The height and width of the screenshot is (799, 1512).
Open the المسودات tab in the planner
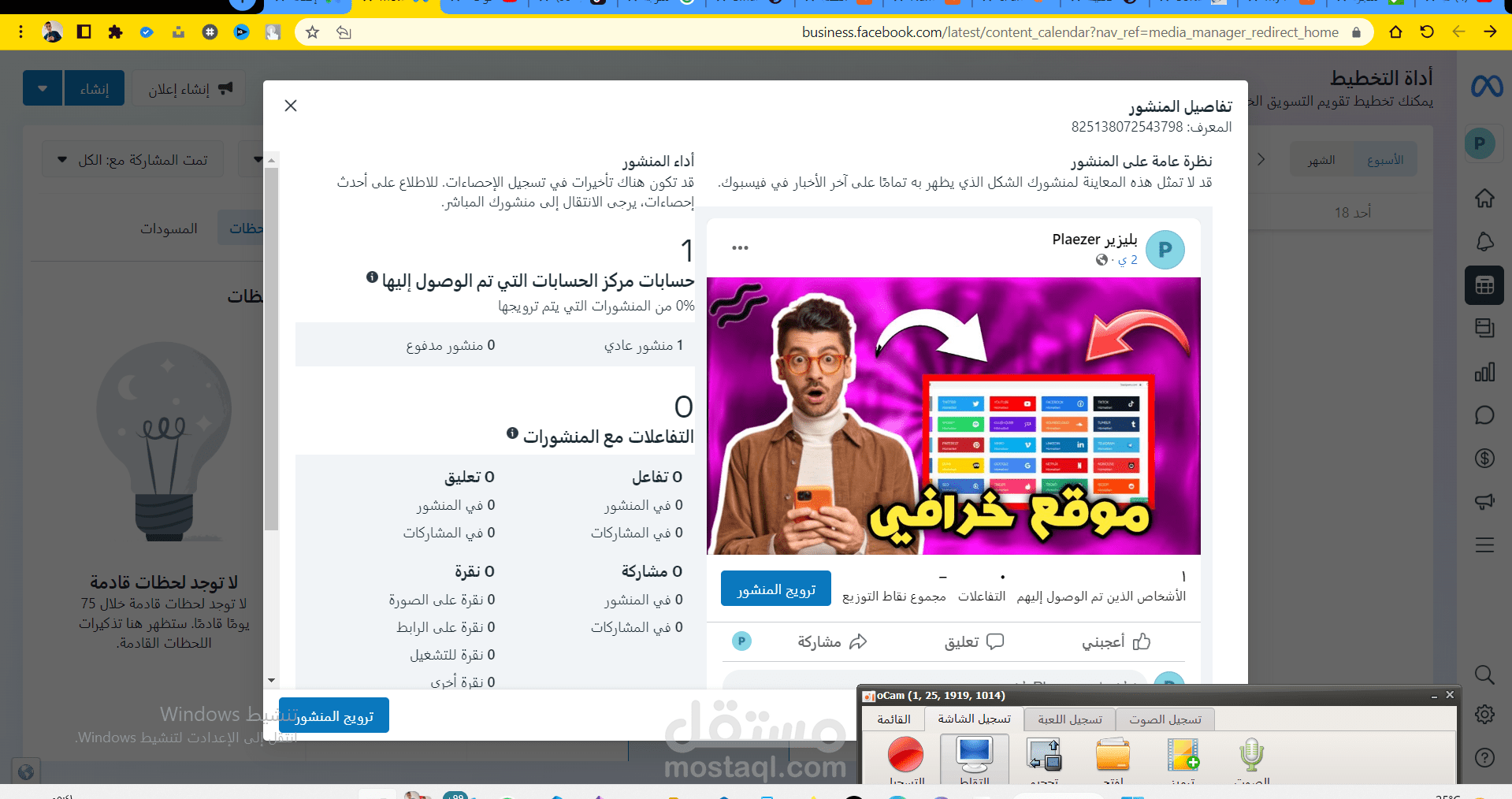169,228
